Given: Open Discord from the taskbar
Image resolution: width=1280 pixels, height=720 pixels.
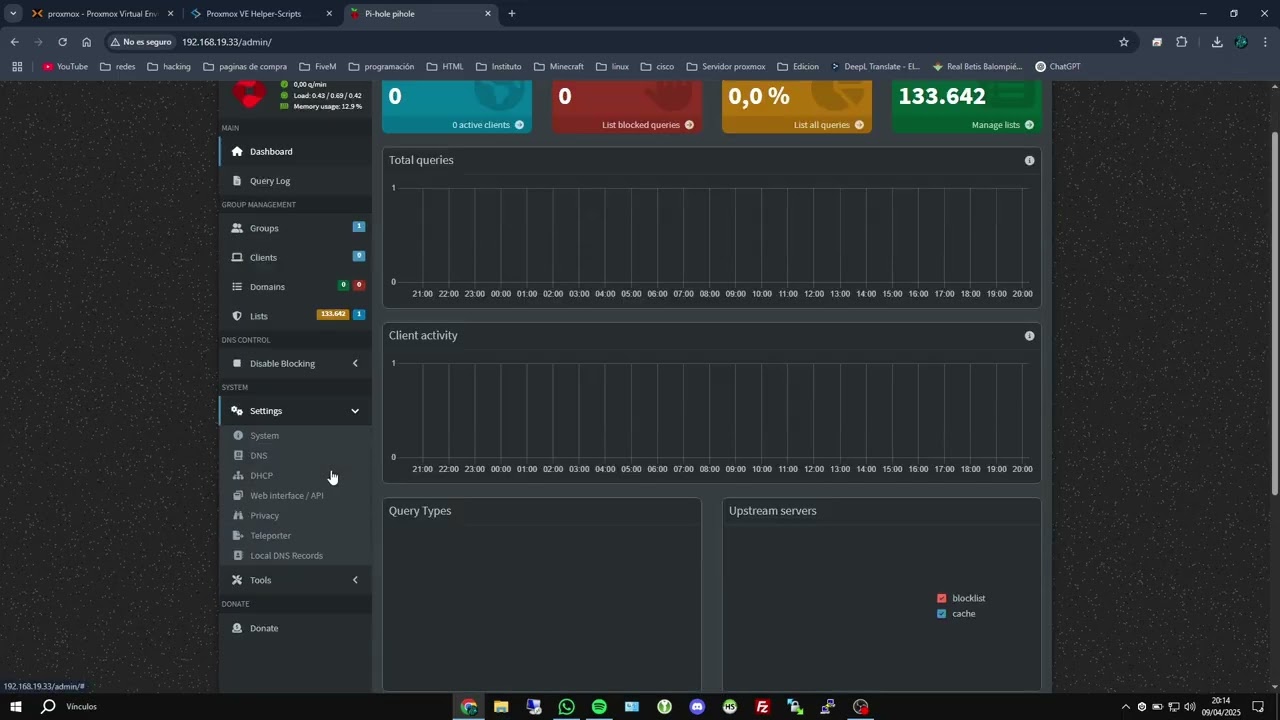Looking at the screenshot, I should pyautogui.click(x=697, y=707).
